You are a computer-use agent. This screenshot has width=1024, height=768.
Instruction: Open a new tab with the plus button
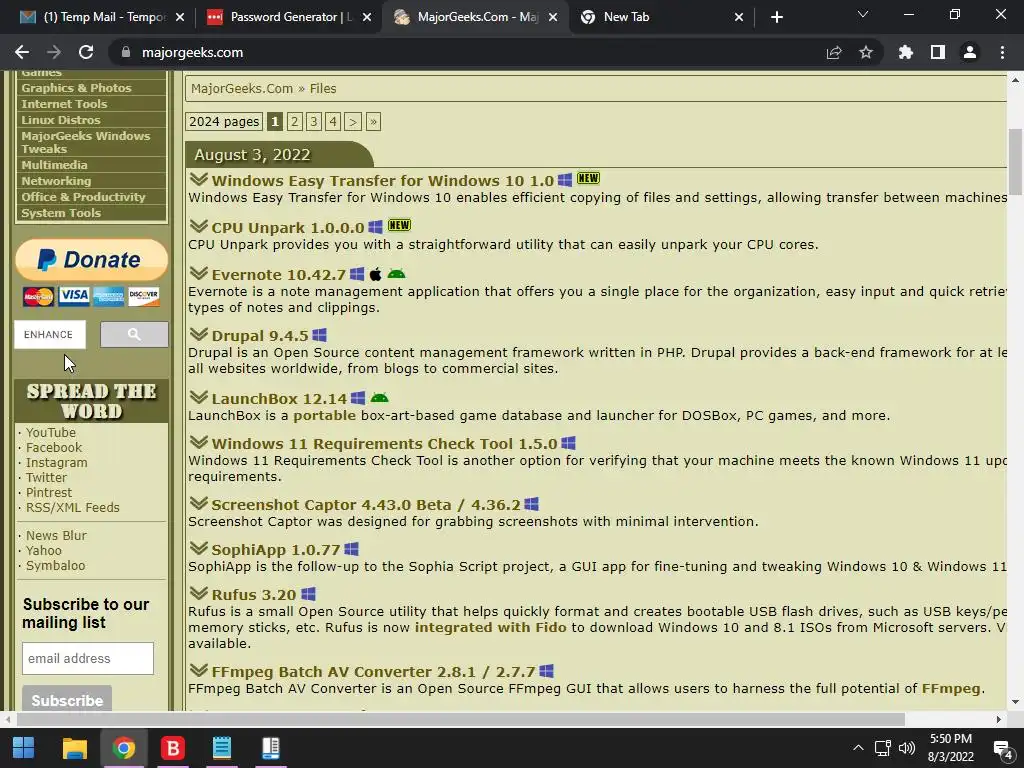[776, 17]
